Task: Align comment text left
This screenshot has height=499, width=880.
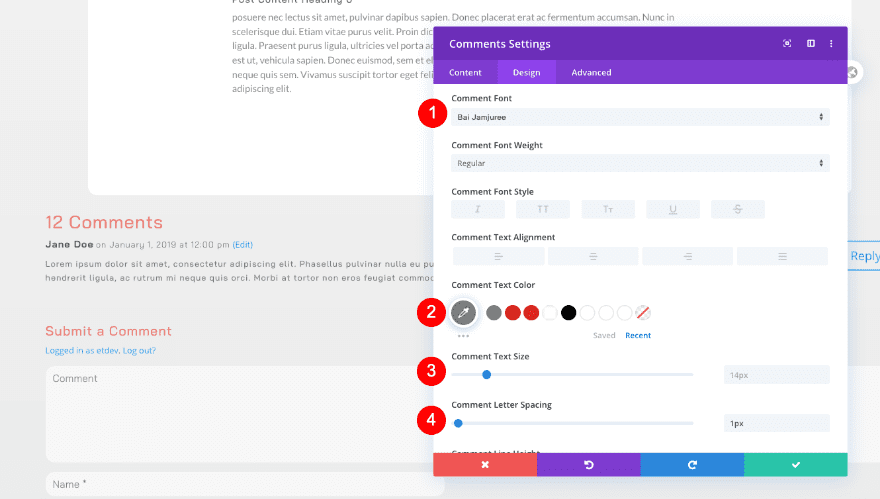Action: pos(498,257)
